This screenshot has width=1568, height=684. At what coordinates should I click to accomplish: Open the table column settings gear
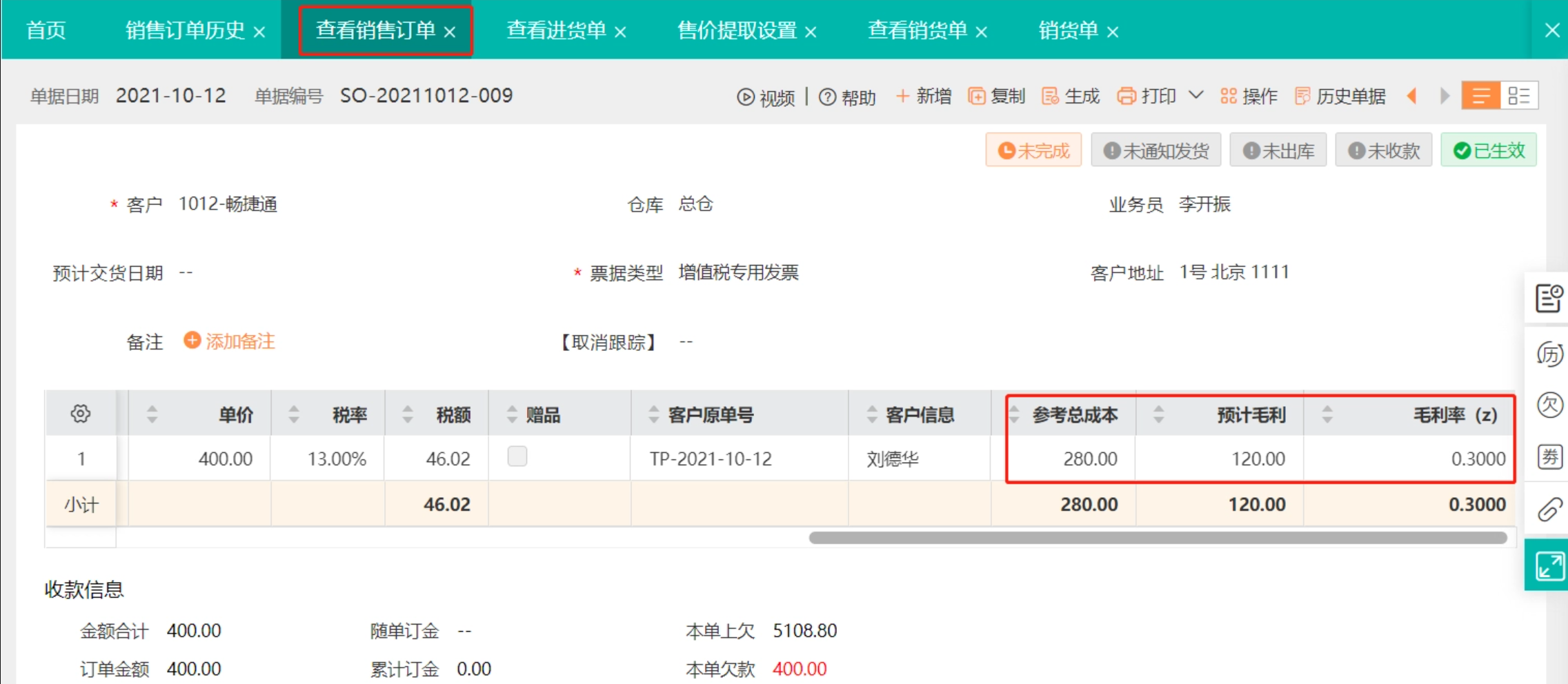tap(80, 414)
